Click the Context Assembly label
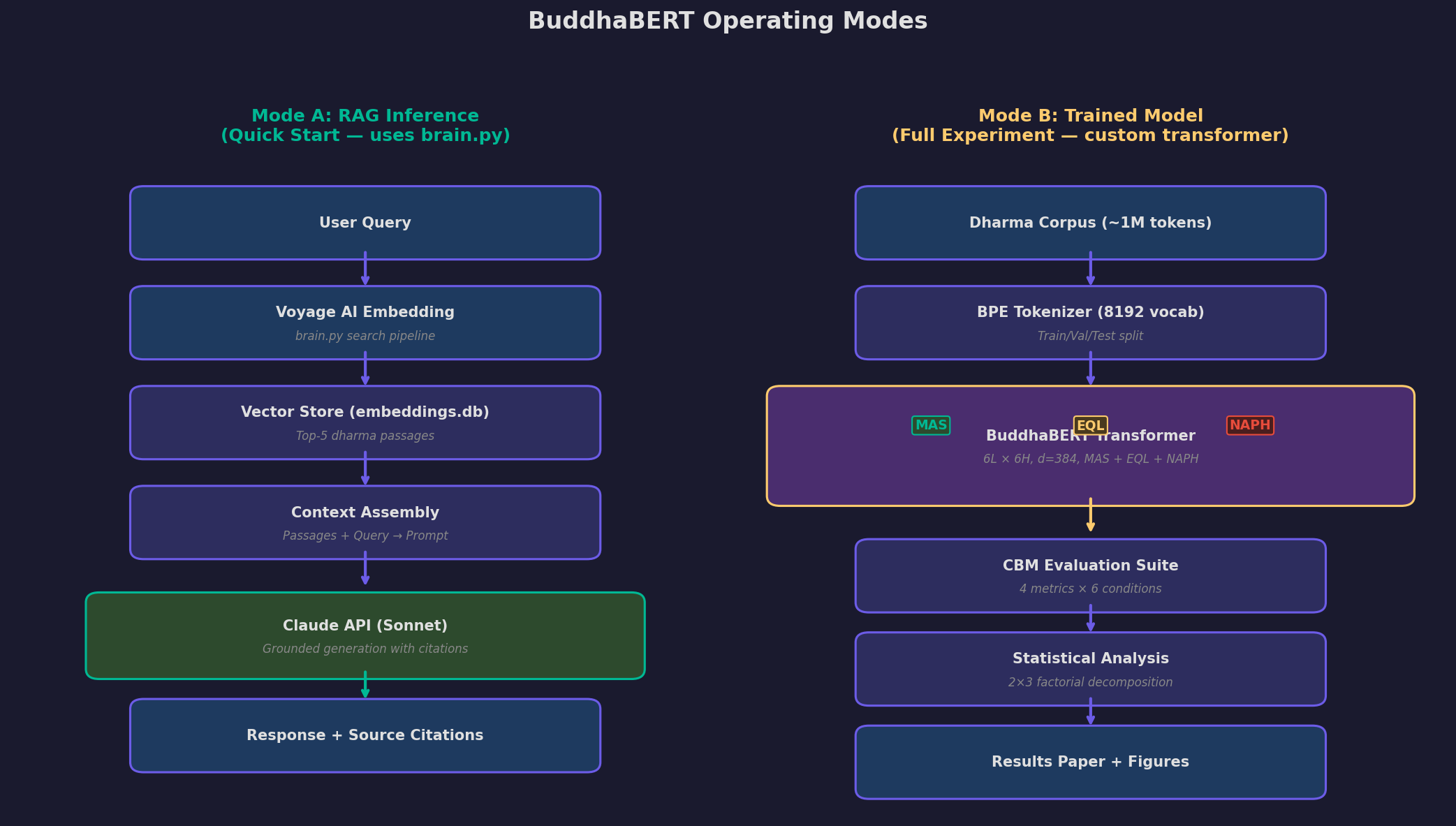 pyautogui.click(x=365, y=512)
